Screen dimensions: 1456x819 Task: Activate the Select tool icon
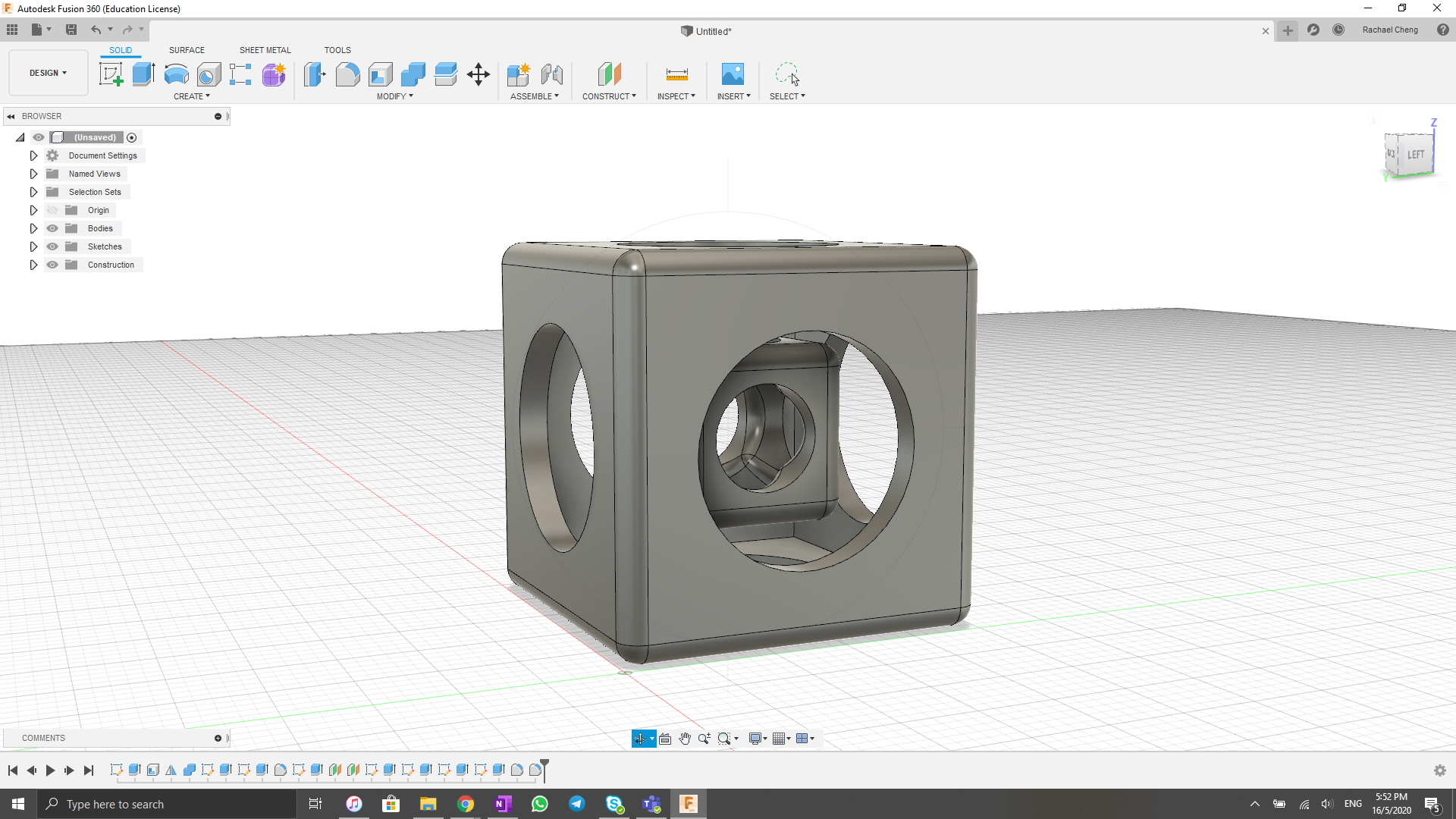point(787,74)
